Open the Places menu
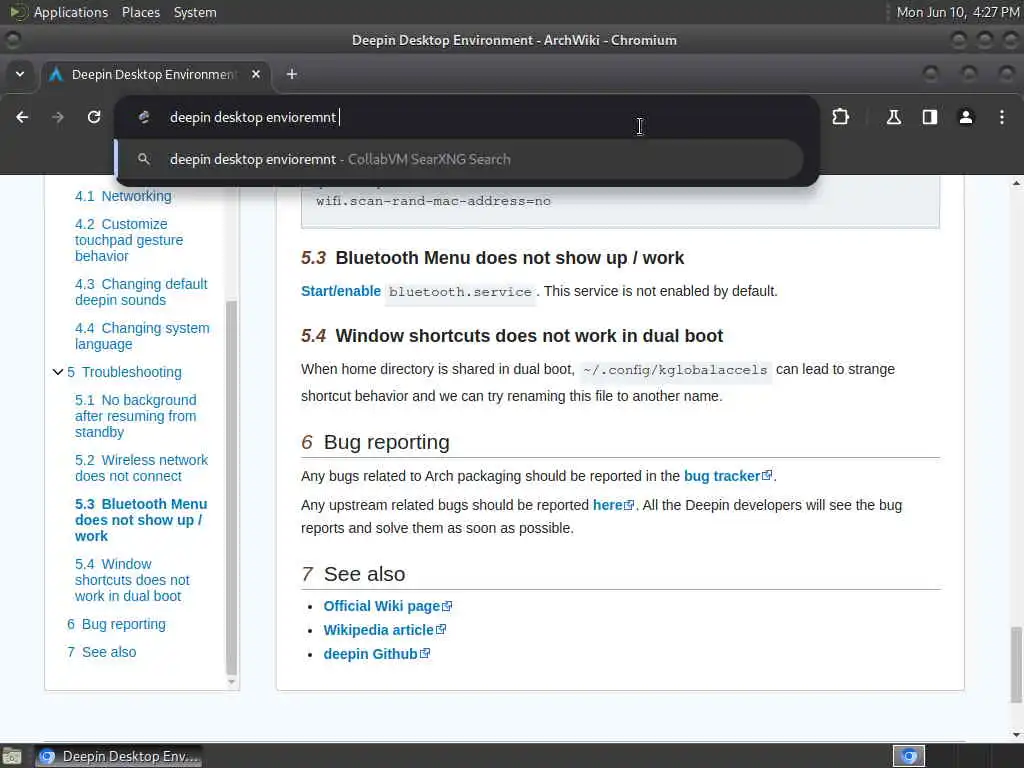The image size is (1024, 768). 140,12
